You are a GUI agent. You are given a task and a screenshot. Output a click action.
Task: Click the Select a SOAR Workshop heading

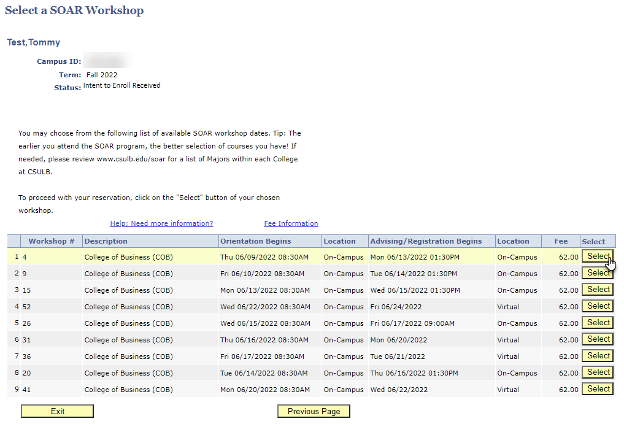click(74, 10)
